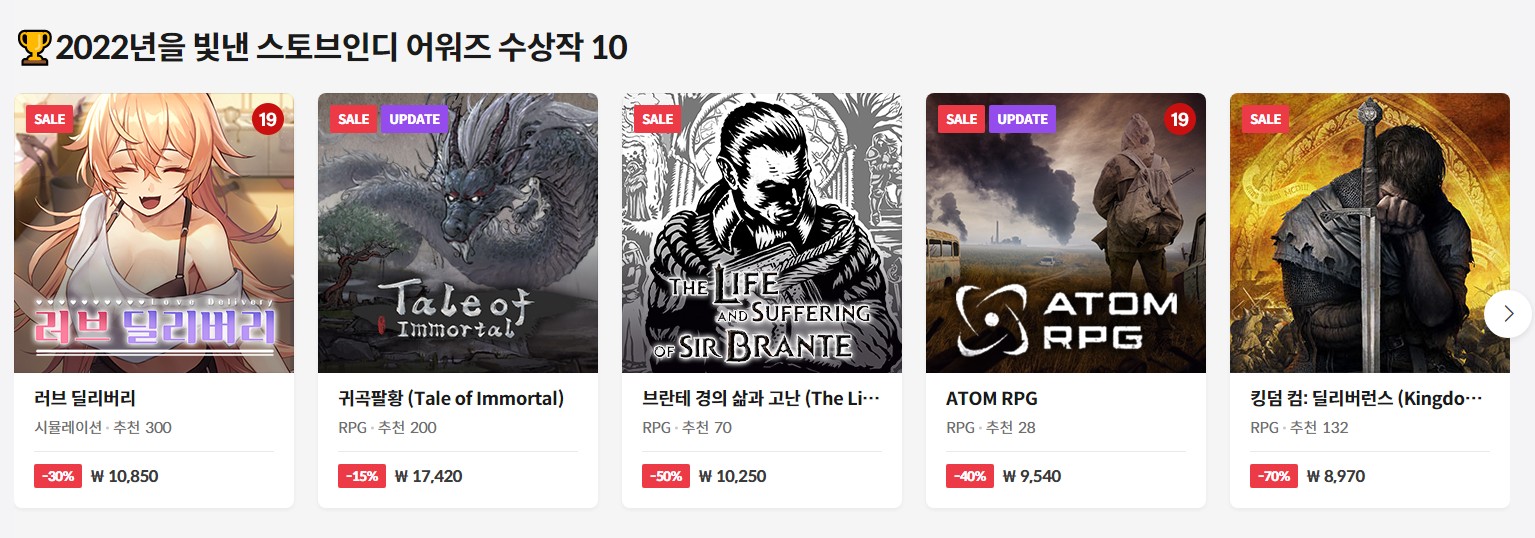Click the UPDATE badge on Tale of Immortal
Viewport: 1535px width, 538px height.
[414, 119]
